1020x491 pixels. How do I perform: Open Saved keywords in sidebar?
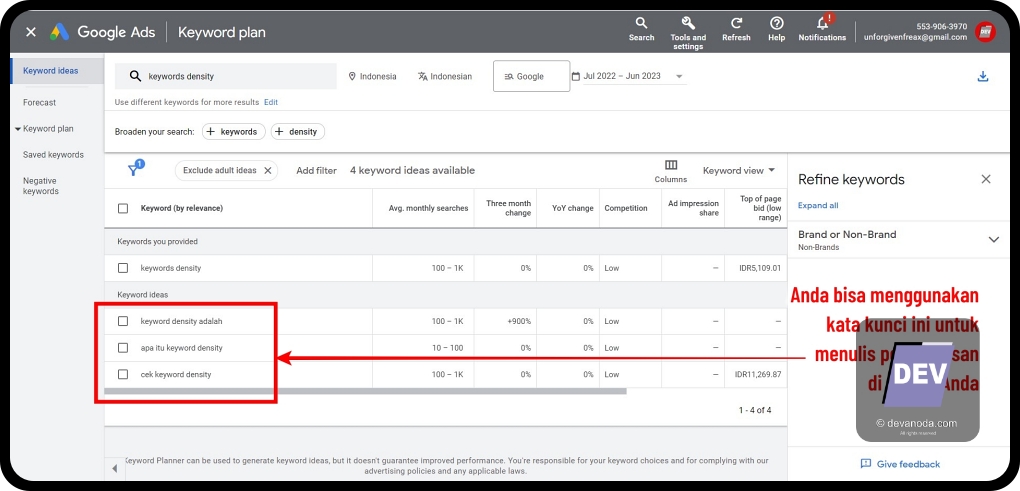point(53,155)
